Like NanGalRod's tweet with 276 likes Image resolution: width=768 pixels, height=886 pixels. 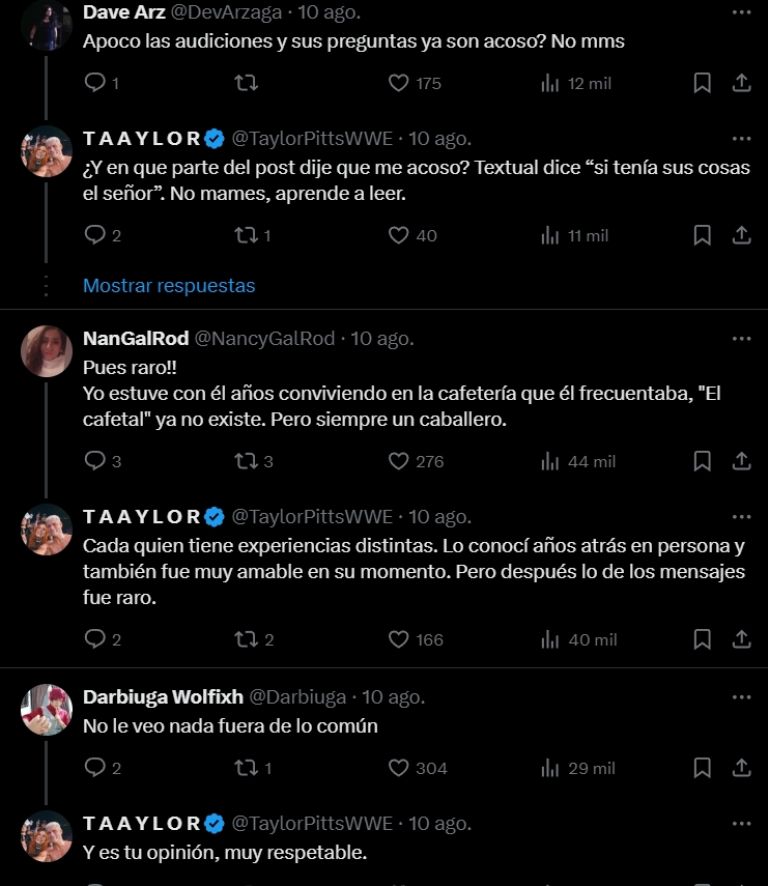399,460
